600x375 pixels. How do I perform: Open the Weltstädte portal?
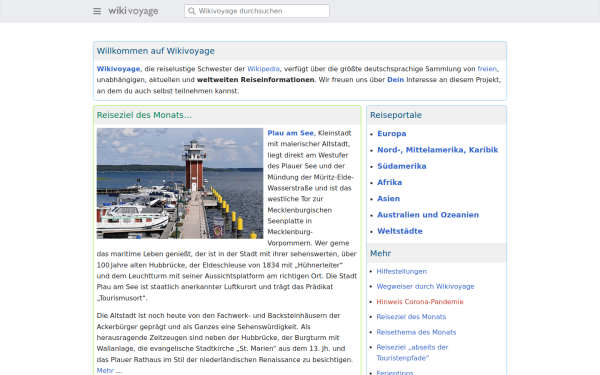tap(400, 231)
